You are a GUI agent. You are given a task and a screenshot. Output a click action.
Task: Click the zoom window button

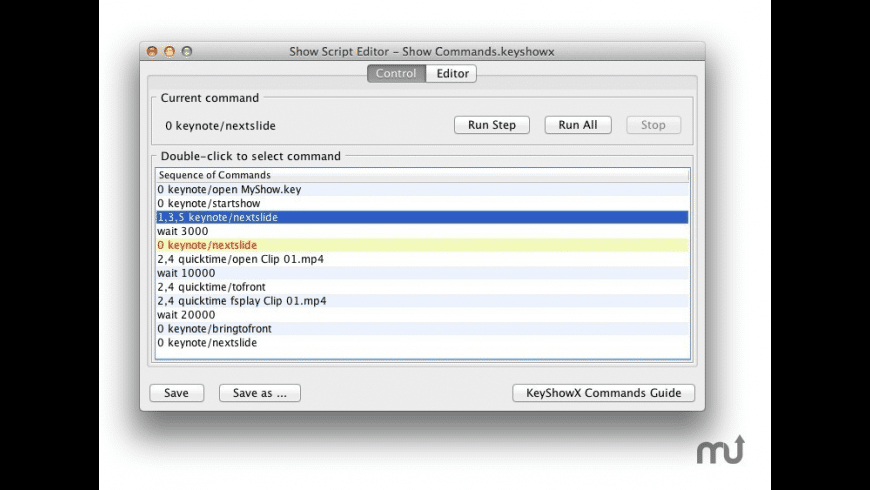tap(187, 51)
